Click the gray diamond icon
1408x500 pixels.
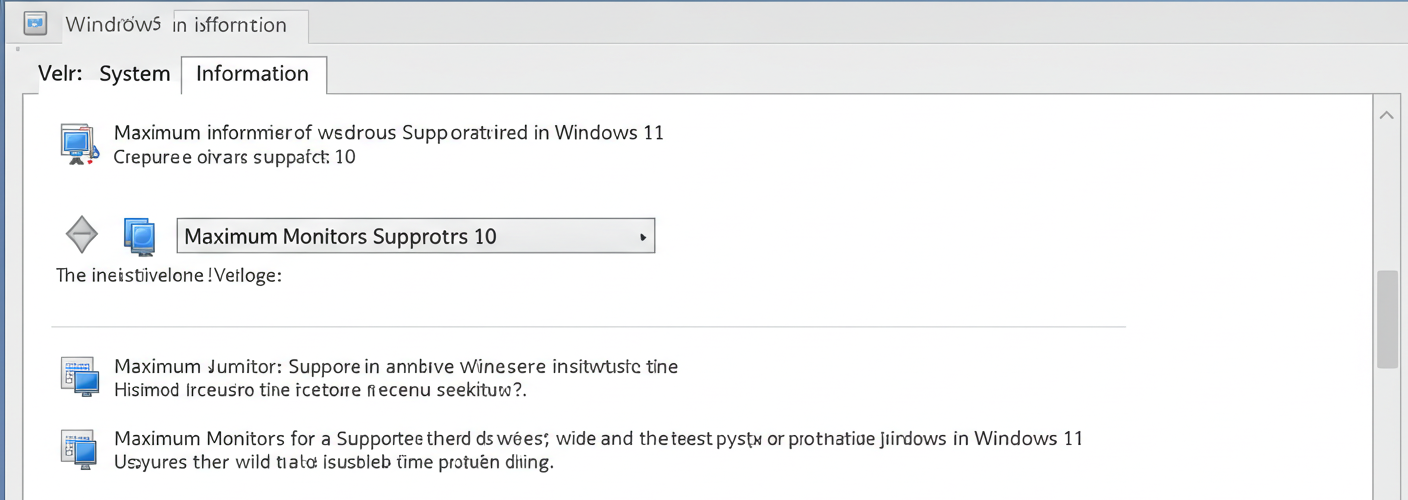(82, 236)
